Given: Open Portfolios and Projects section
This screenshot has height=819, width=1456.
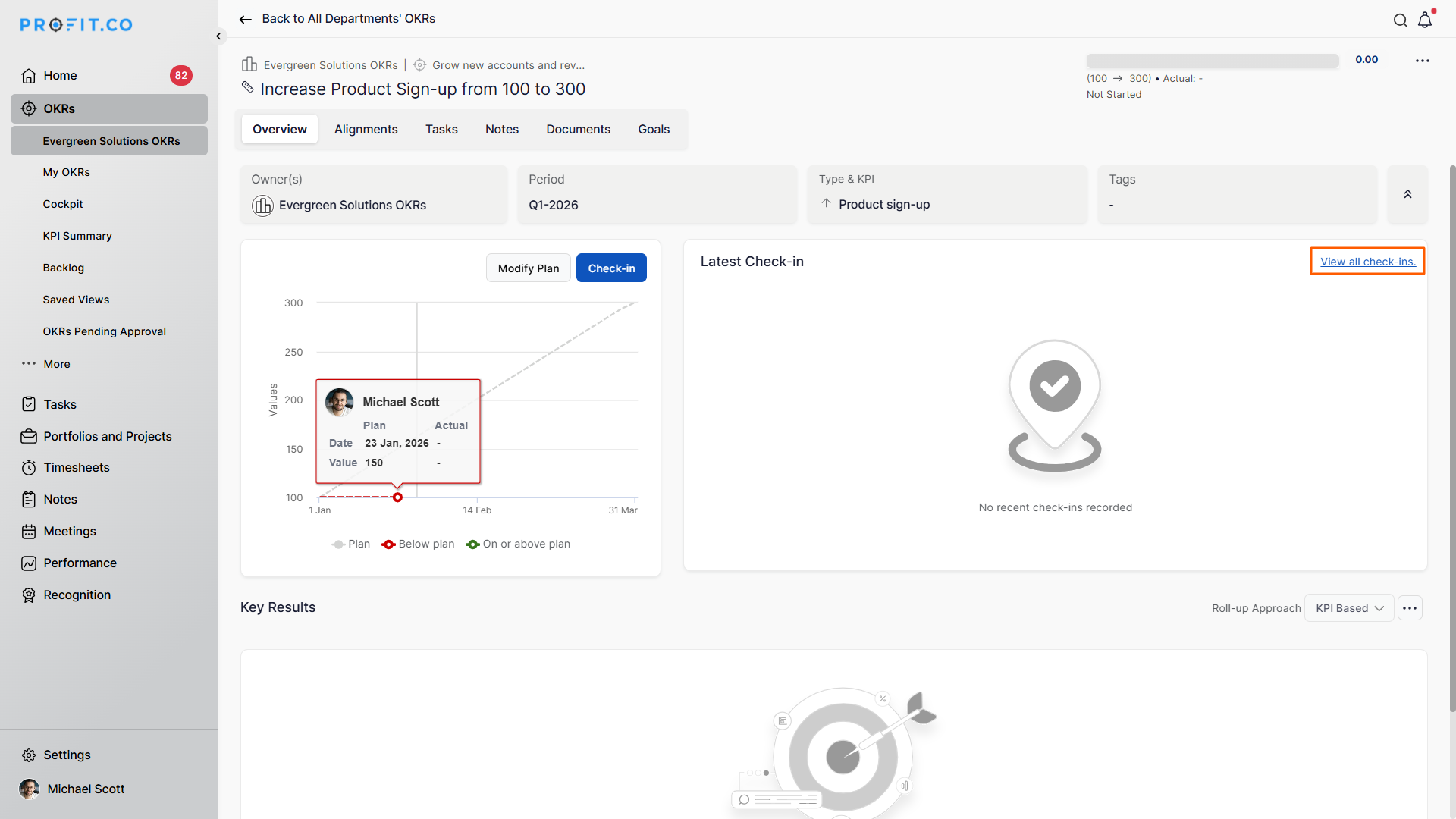Looking at the screenshot, I should click(x=107, y=436).
